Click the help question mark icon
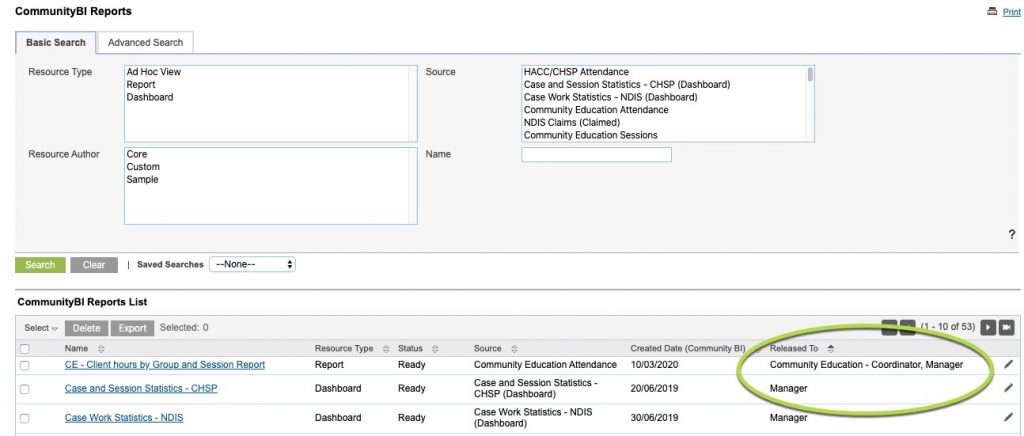 (x=1012, y=235)
